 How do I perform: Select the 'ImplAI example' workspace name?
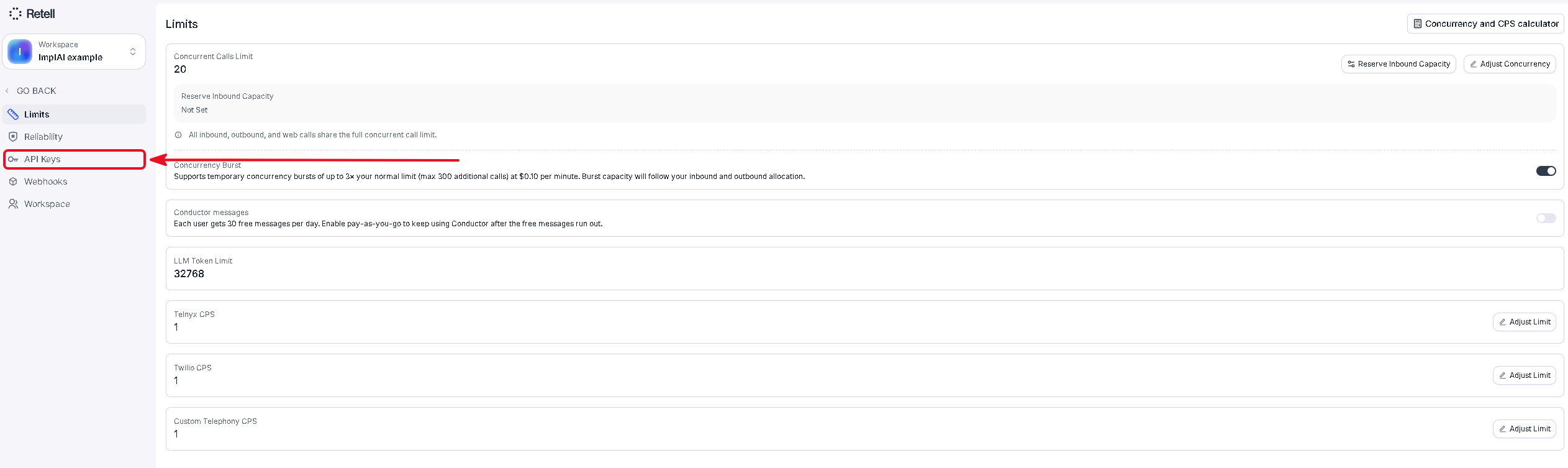tap(70, 57)
